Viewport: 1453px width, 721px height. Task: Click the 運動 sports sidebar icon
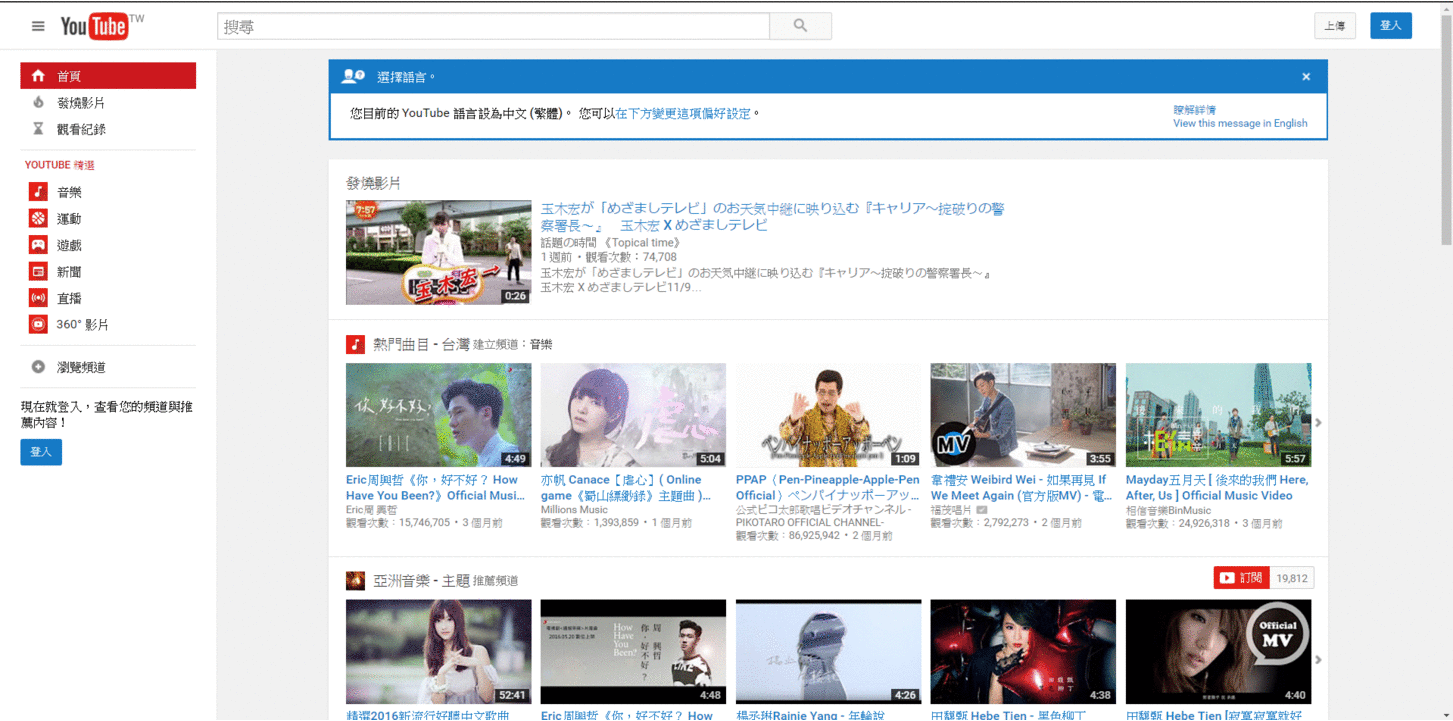coord(38,218)
